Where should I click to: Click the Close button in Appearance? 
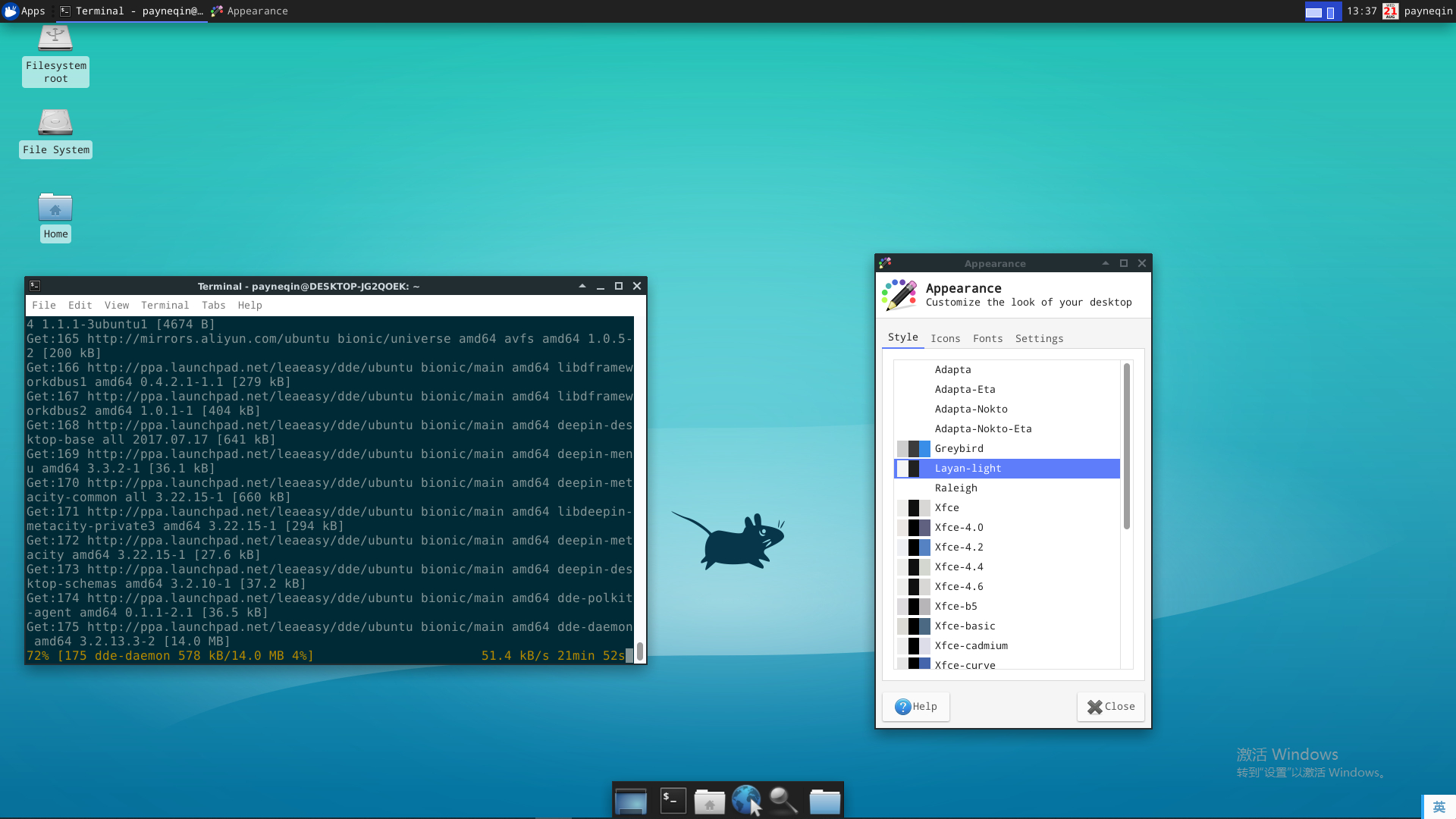tap(1110, 706)
